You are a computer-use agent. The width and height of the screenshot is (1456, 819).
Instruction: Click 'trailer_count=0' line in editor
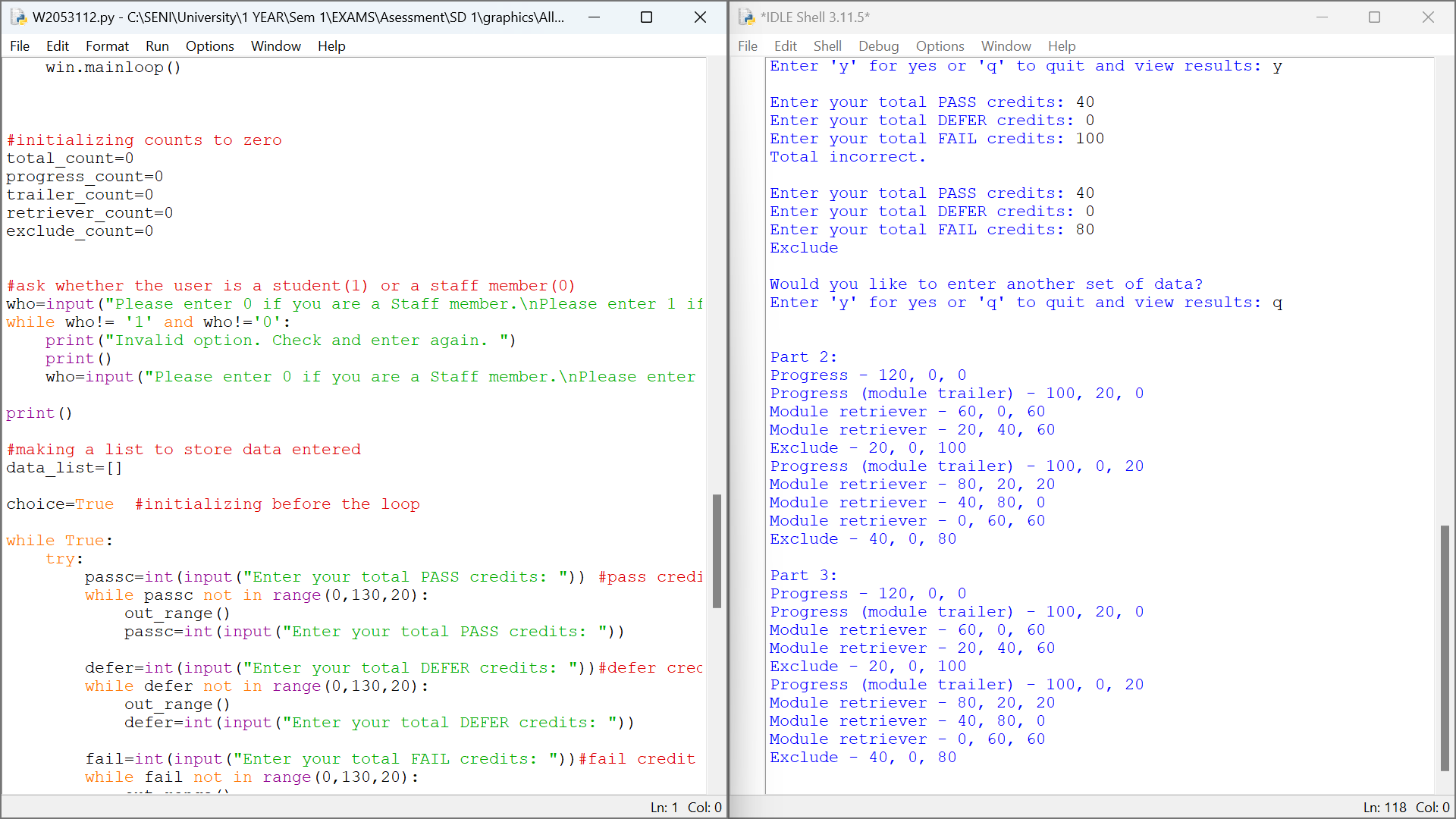[x=80, y=195]
